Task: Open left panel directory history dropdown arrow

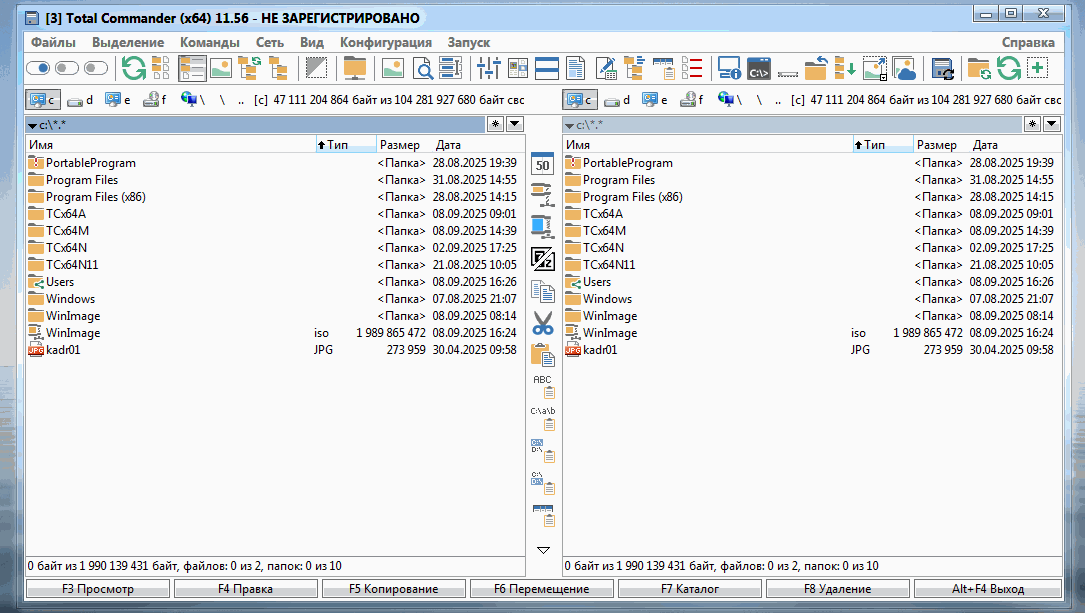Action: 515,124
